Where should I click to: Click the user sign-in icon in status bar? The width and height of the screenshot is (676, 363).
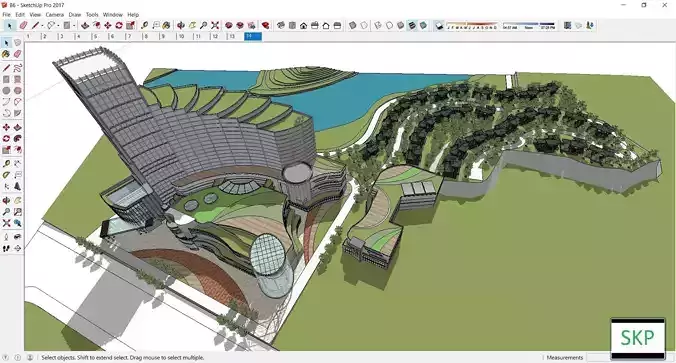(x=30, y=357)
